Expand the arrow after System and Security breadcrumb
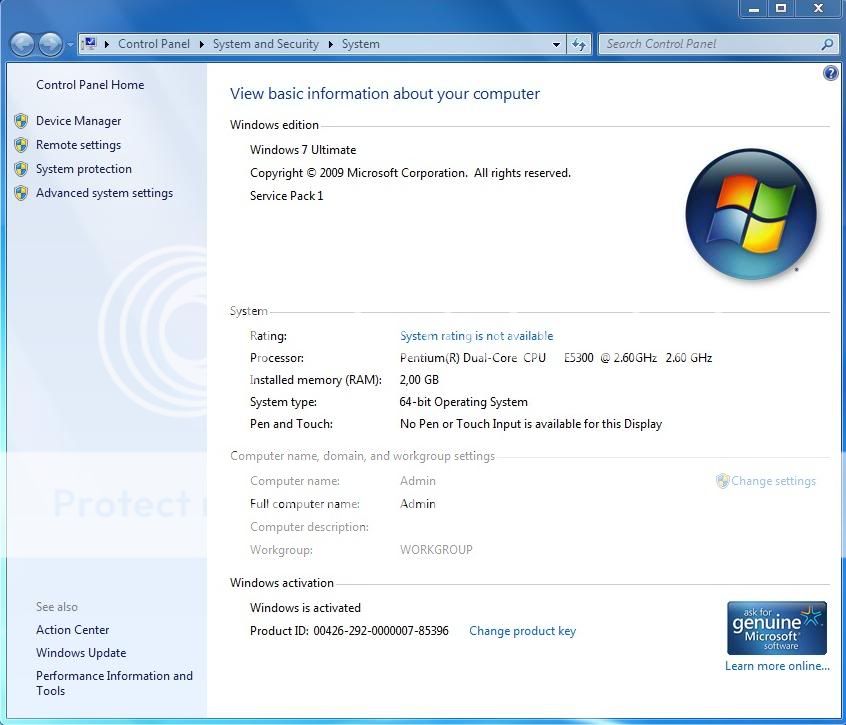The height and width of the screenshot is (725, 846). pyautogui.click(x=331, y=44)
